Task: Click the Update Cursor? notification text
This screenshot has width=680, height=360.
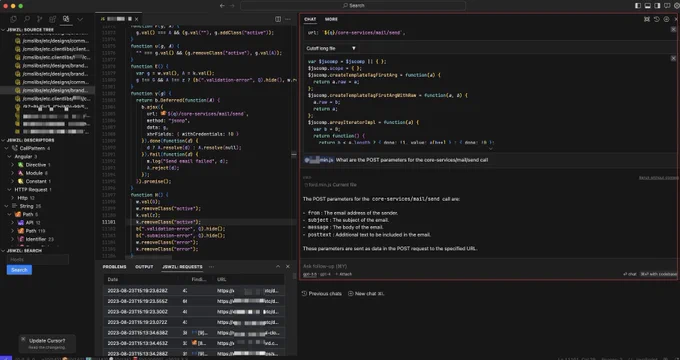Action: point(47,340)
